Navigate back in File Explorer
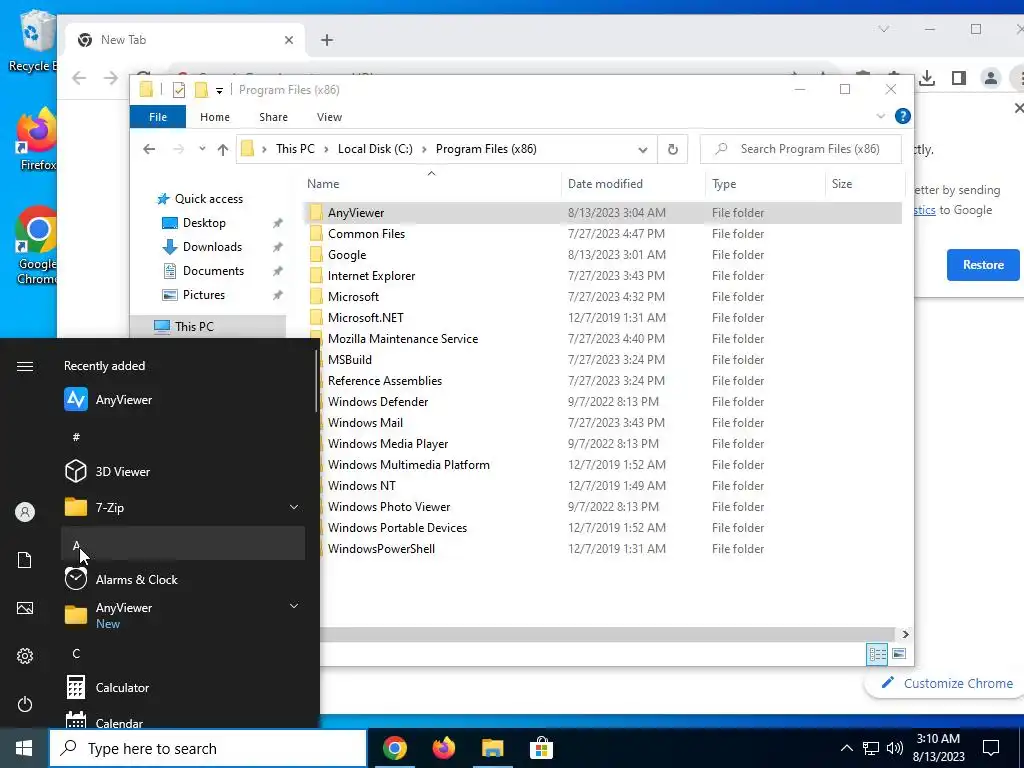The width and height of the screenshot is (1024, 768). point(149,150)
